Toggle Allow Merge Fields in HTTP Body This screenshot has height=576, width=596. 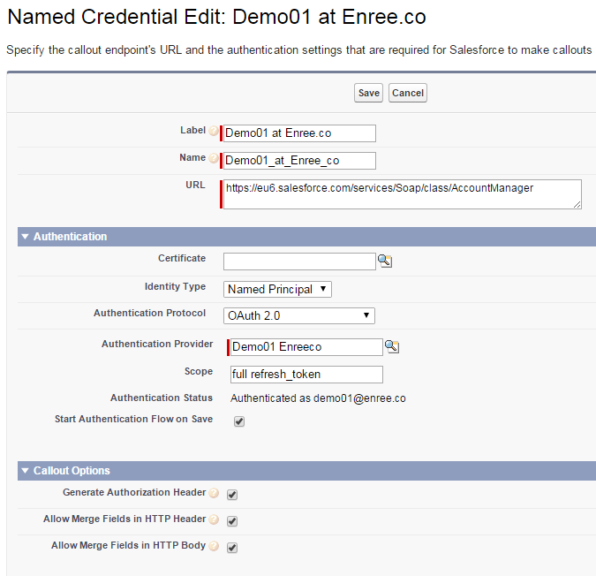[x=232, y=547]
